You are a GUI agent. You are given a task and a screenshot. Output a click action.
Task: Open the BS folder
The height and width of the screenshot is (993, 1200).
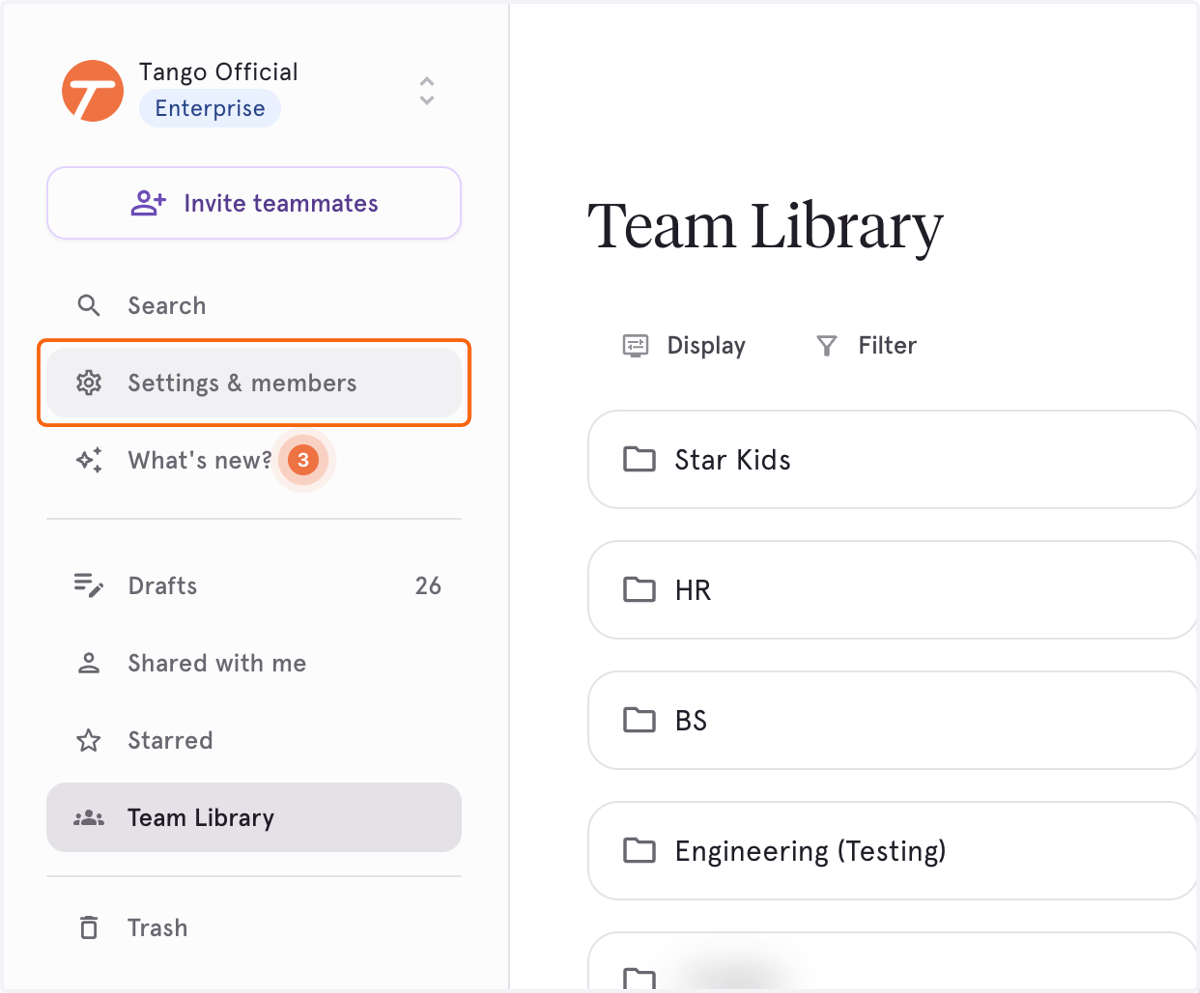(893, 720)
